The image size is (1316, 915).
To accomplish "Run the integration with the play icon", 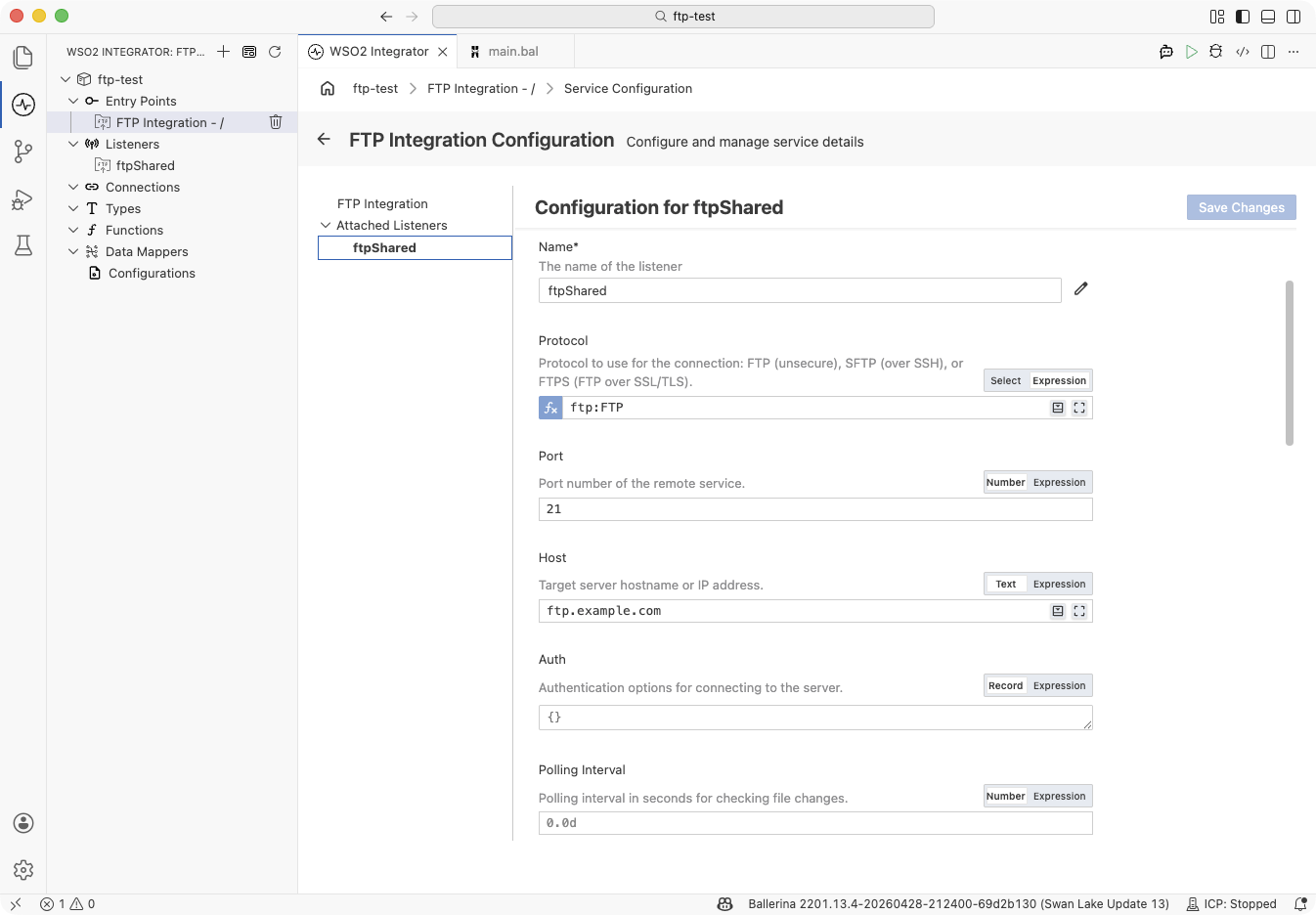I will pyautogui.click(x=1192, y=52).
